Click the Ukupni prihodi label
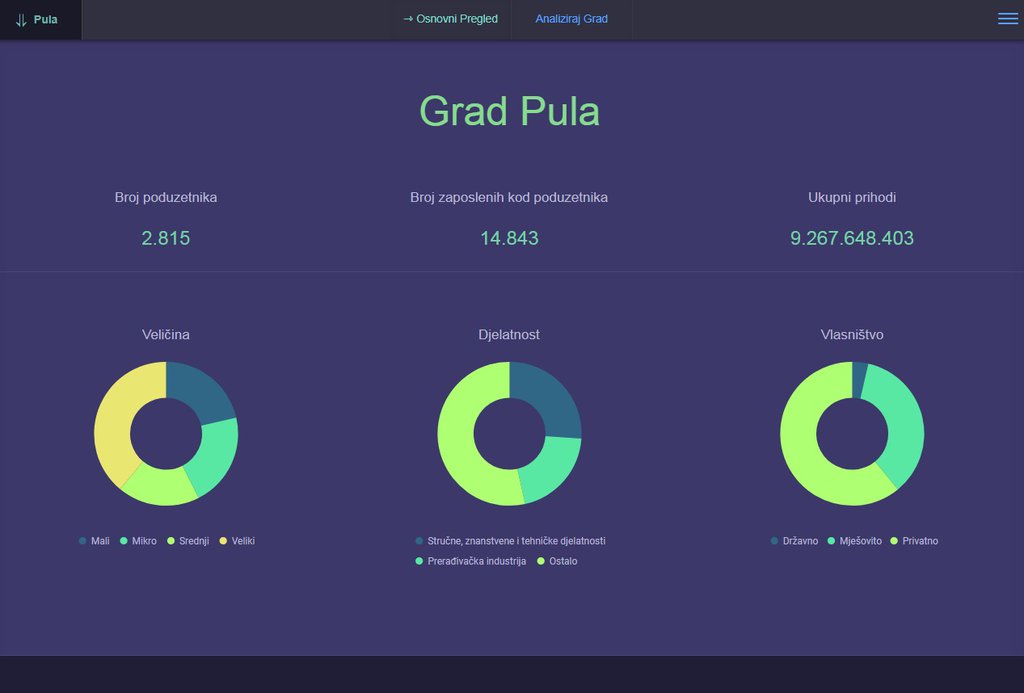This screenshot has width=1024, height=693. click(x=852, y=197)
